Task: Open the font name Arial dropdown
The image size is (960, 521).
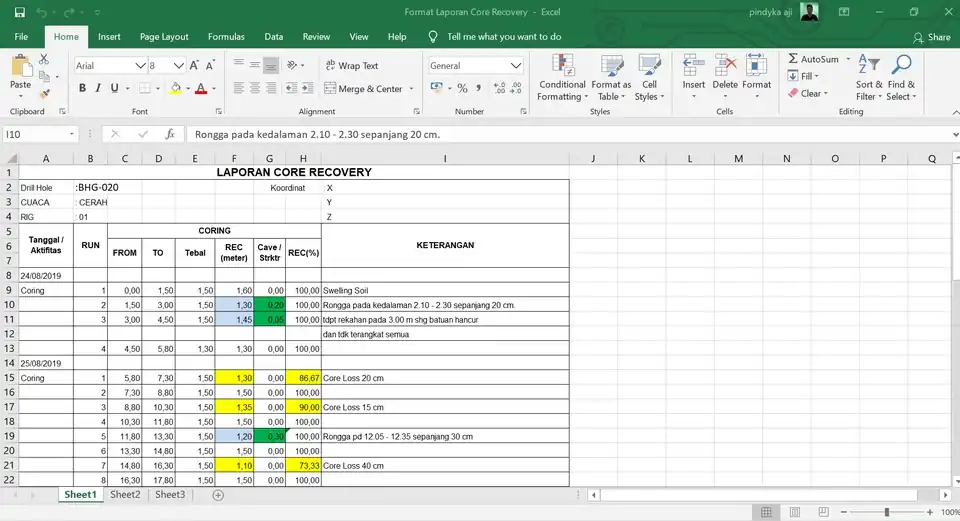Action: click(140, 66)
